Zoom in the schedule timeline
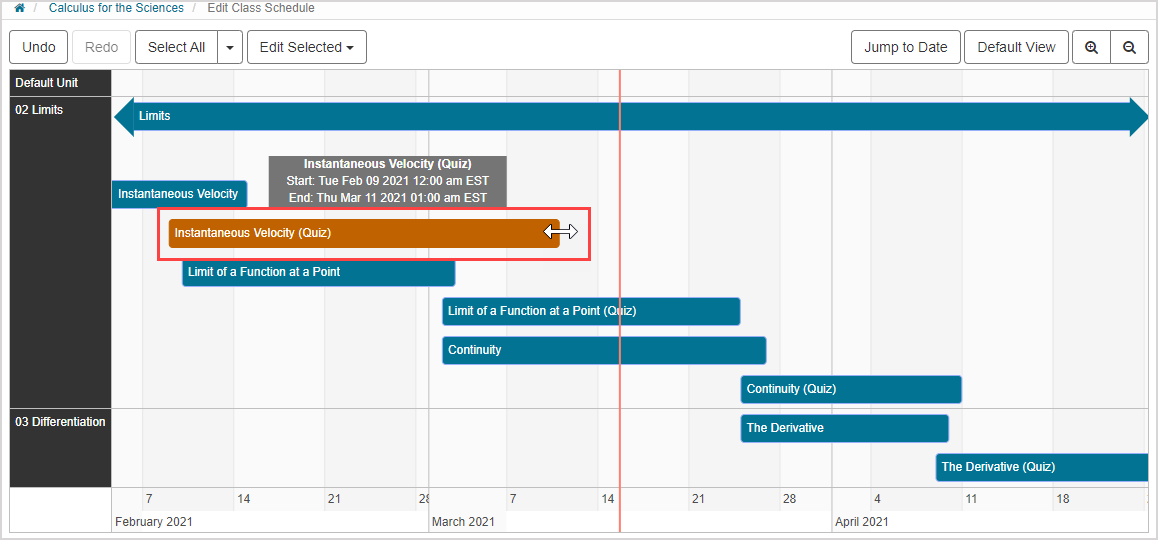This screenshot has height=540, width=1158. click(x=1091, y=47)
